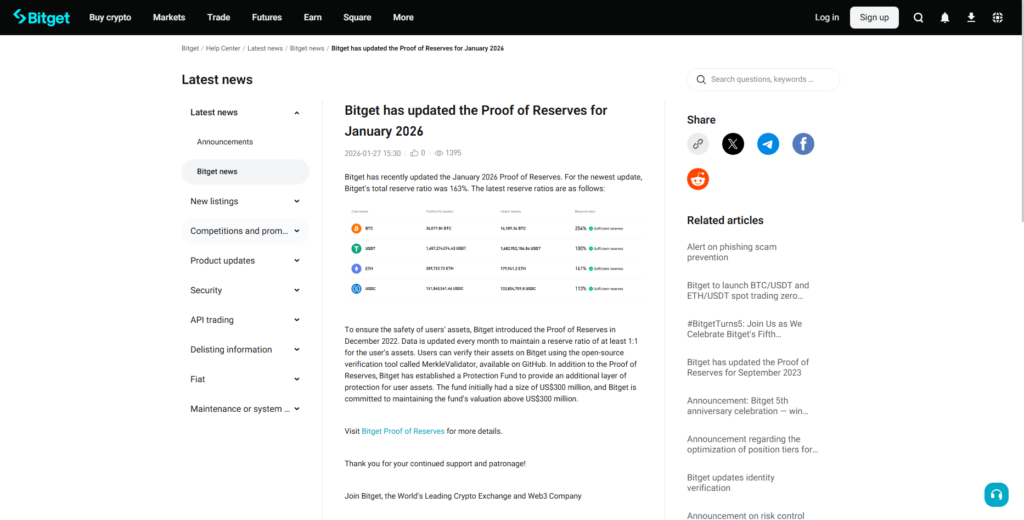Screen dimensions: 1024x520
Task: Open Bitget updates identity verification article
Action: 731,483
